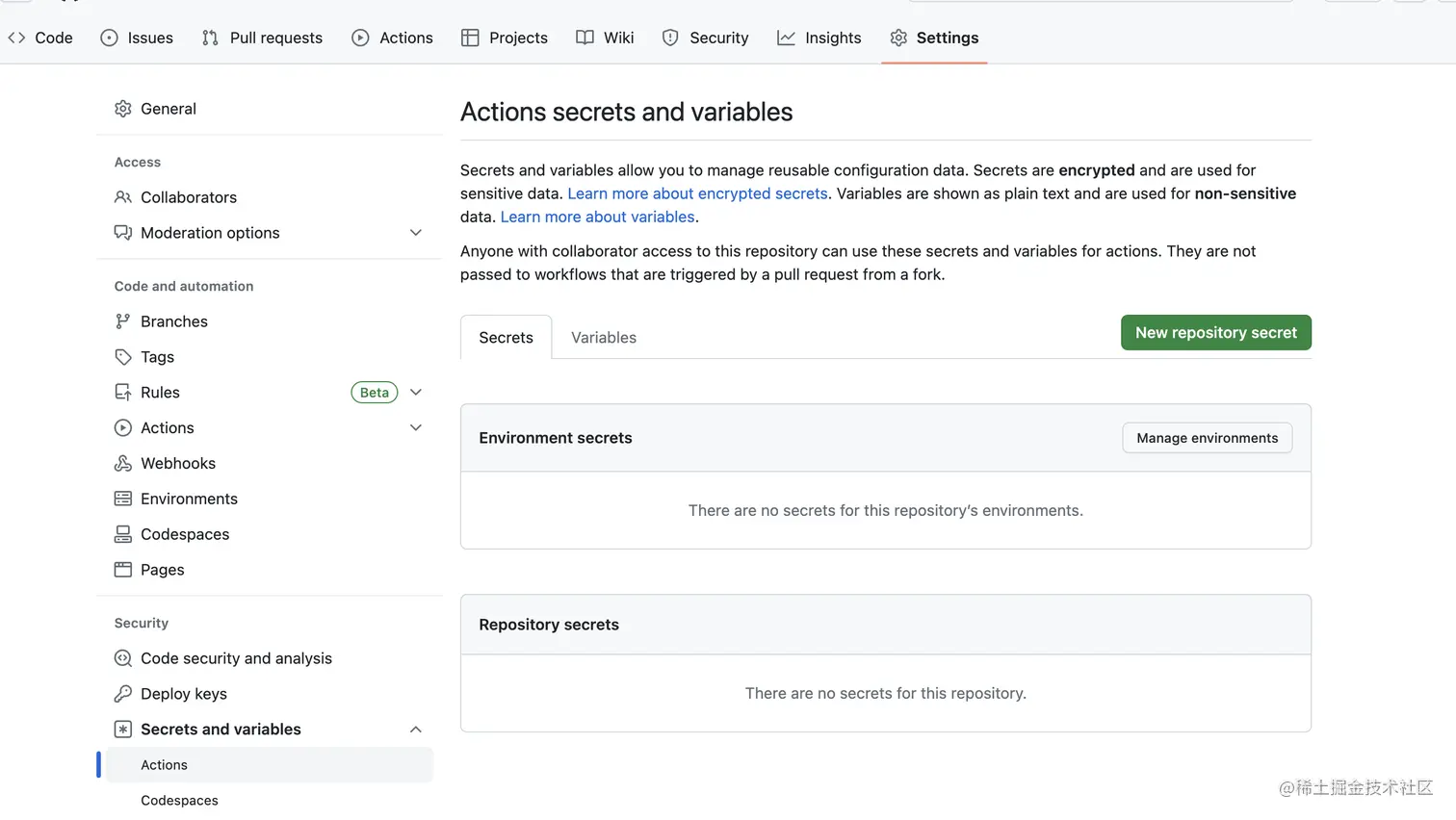Open the Insights tab
The height and width of the screenshot is (820, 1456).
click(819, 38)
